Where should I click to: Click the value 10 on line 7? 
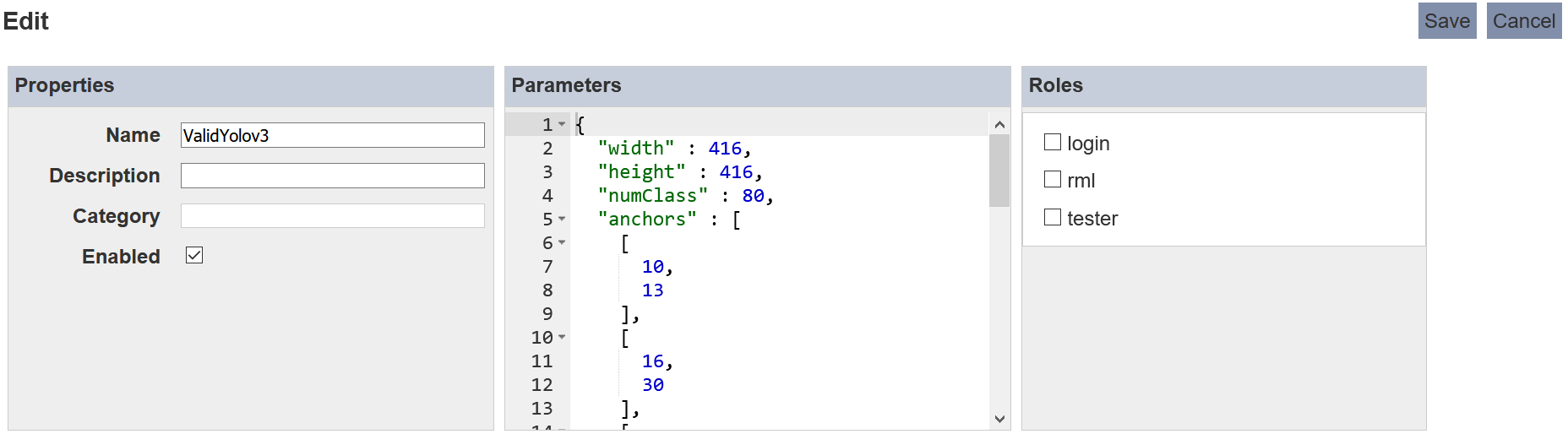pyautogui.click(x=652, y=266)
